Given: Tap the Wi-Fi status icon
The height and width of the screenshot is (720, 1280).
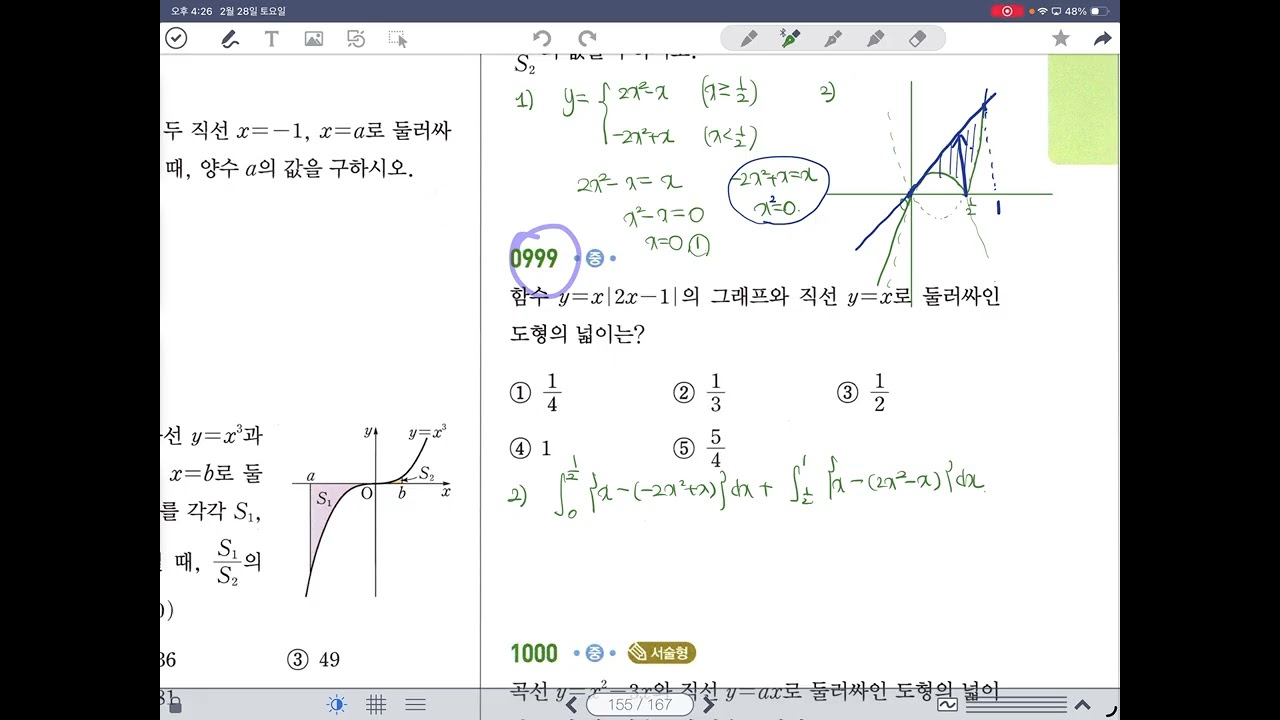Looking at the screenshot, I should click(x=1043, y=11).
